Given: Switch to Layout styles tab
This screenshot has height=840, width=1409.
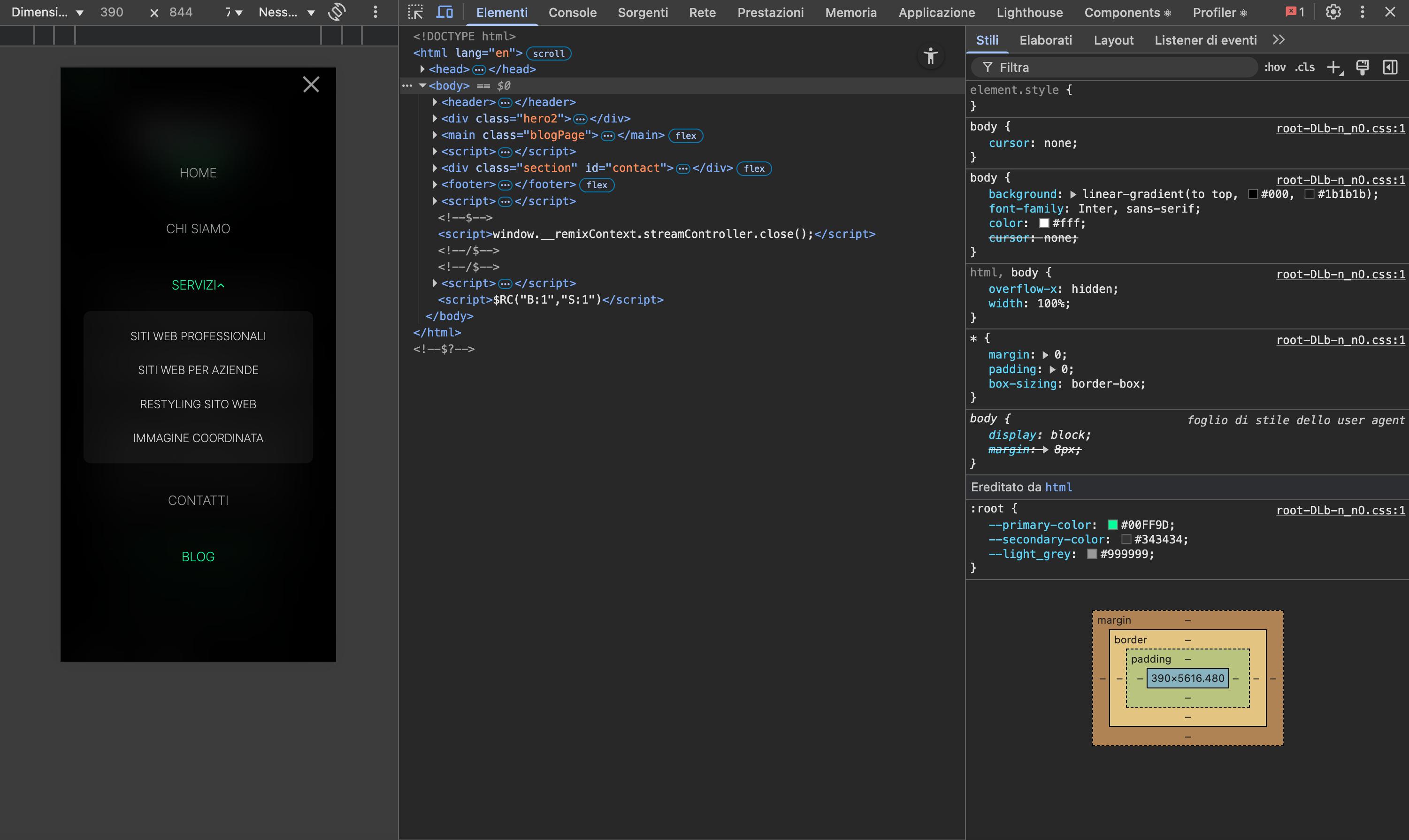Looking at the screenshot, I should pos(1113,40).
